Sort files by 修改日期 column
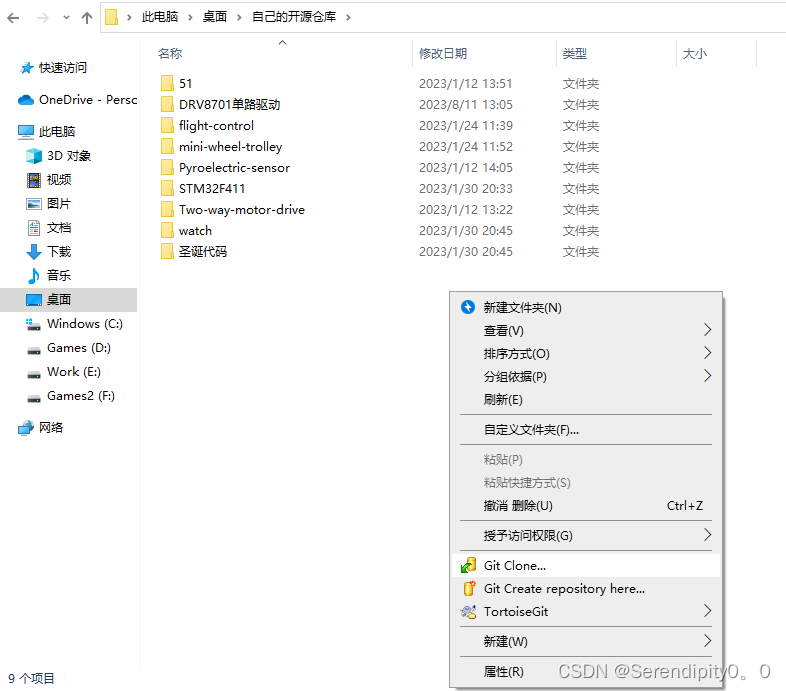Image resolution: width=786 pixels, height=691 pixels. [443, 54]
